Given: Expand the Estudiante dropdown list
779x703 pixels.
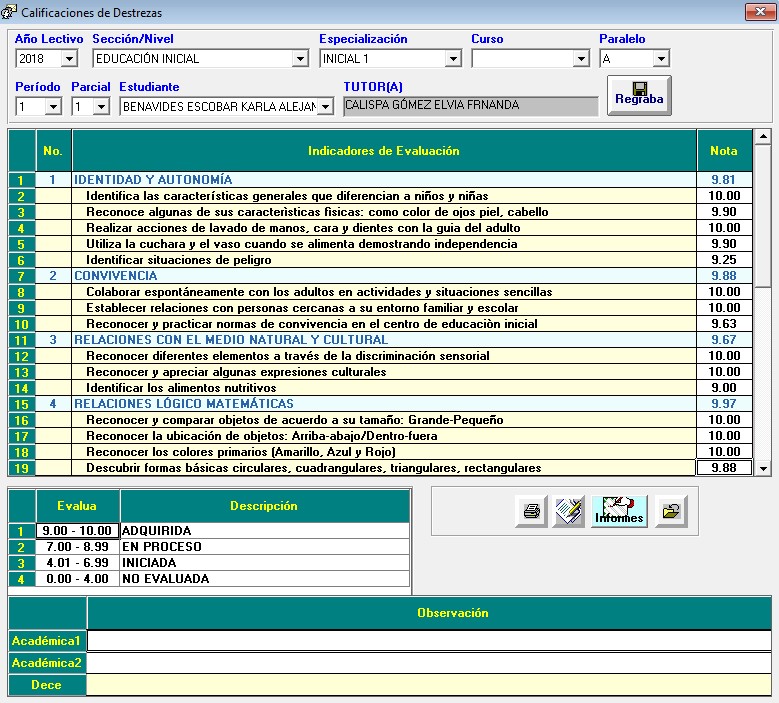Looking at the screenshot, I should 325,106.
